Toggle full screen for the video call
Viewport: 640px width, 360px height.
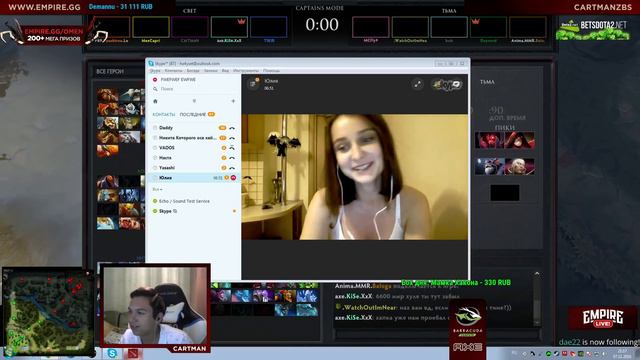(418, 84)
